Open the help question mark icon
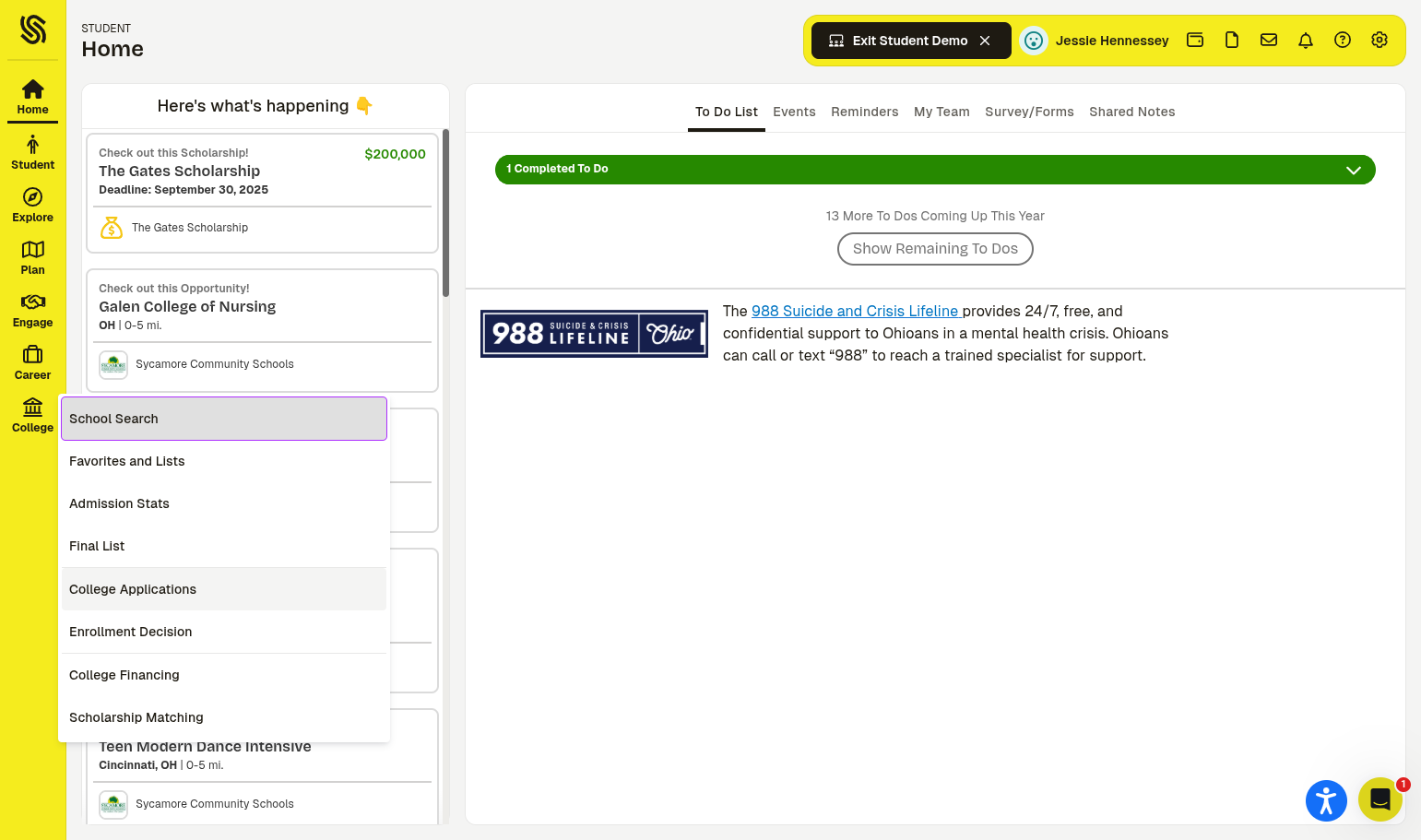The width and height of the screenshot is (1421, 840). click(x=1343, y=40)
